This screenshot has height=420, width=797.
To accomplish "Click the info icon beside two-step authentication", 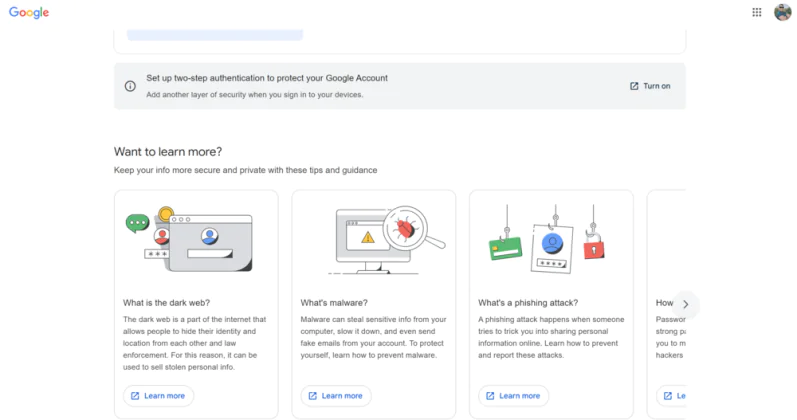I will pyautogui.click(x=130, y=86).
